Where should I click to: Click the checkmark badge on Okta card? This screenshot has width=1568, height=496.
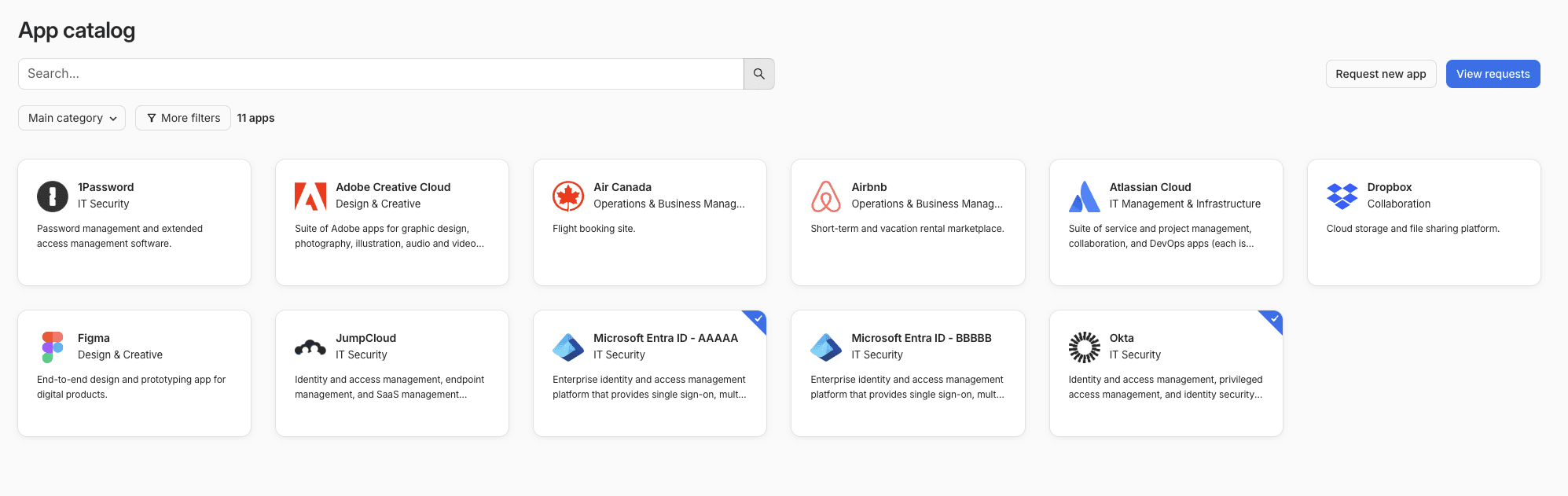(1274, 319)
